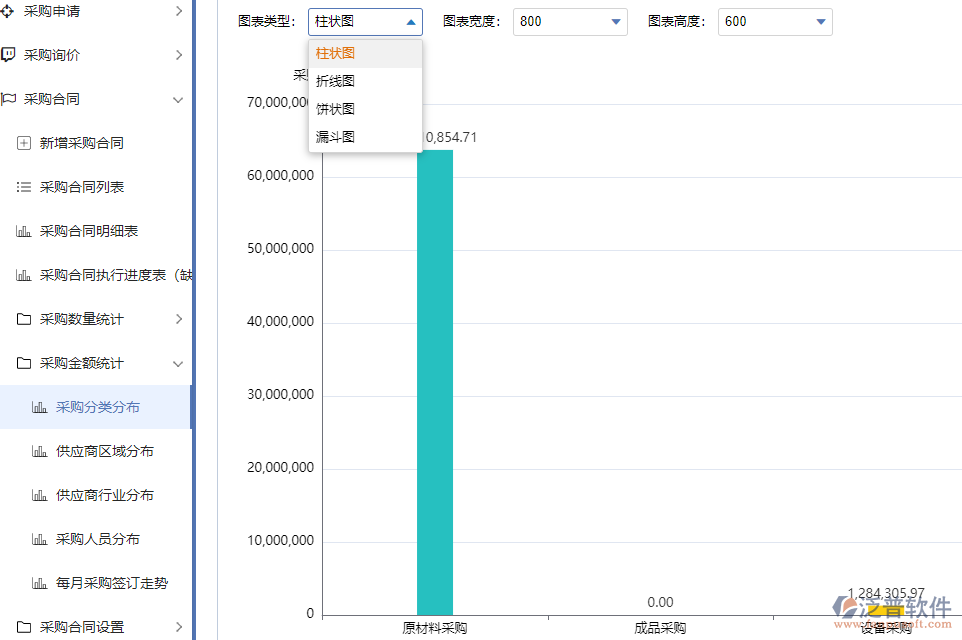Click the icon next to 采购申请
The width and height of the screenshot is (962, 640).
(11, 11)
